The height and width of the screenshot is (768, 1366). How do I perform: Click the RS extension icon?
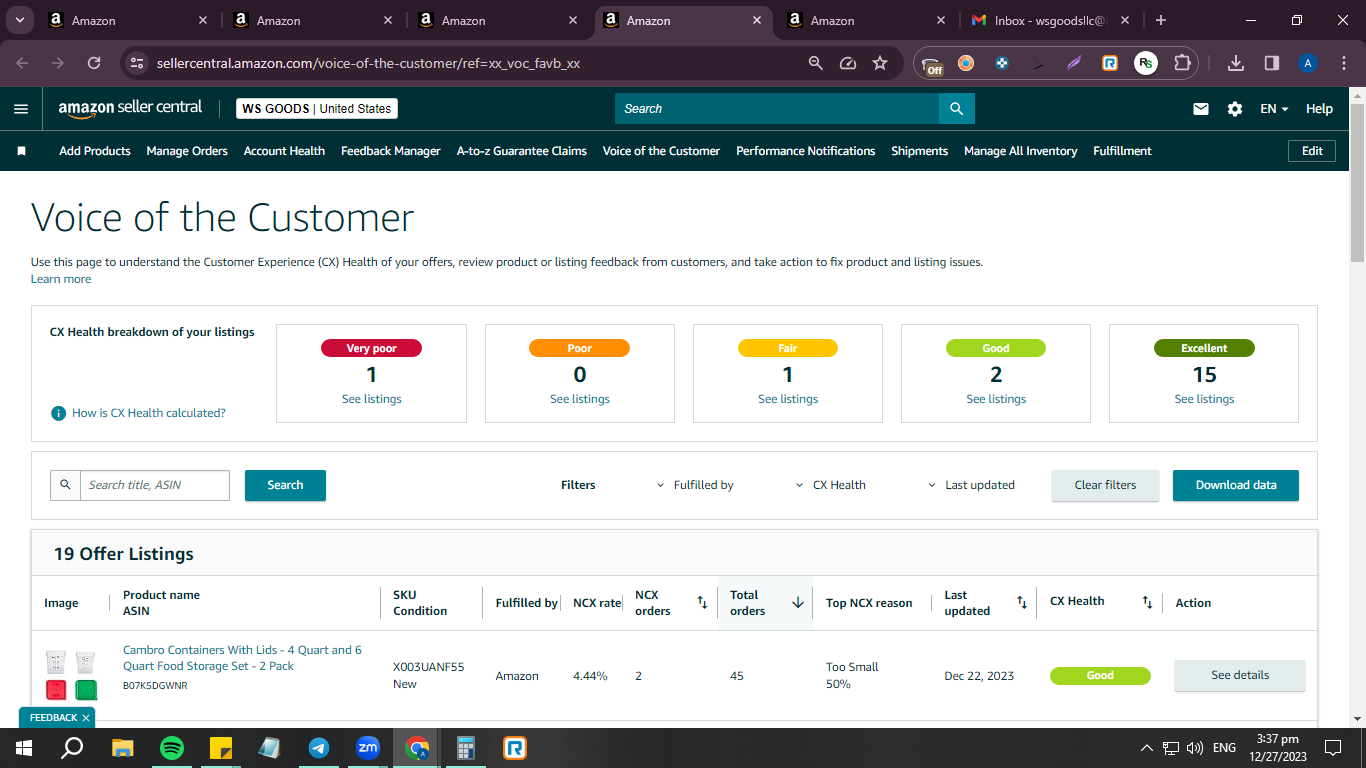(x=1146, y=63)
